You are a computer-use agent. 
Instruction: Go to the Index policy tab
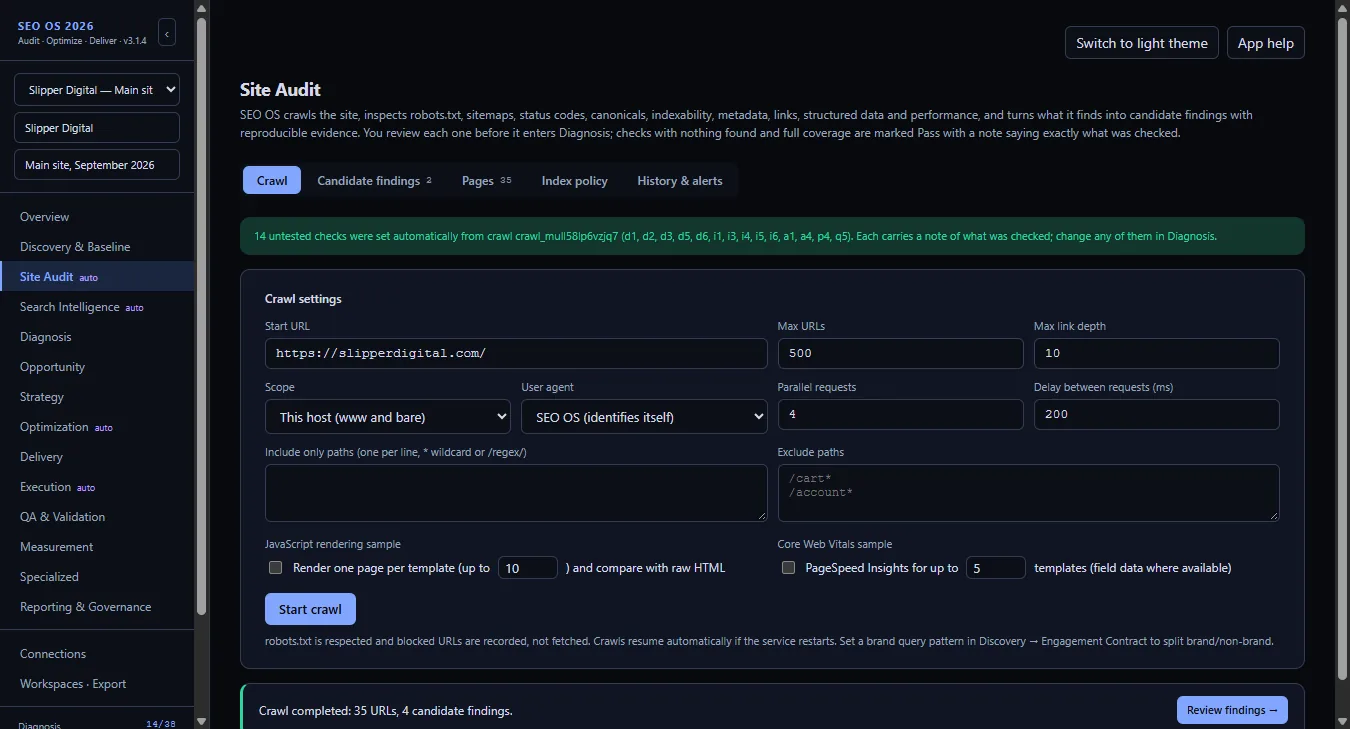click(574, 181)
